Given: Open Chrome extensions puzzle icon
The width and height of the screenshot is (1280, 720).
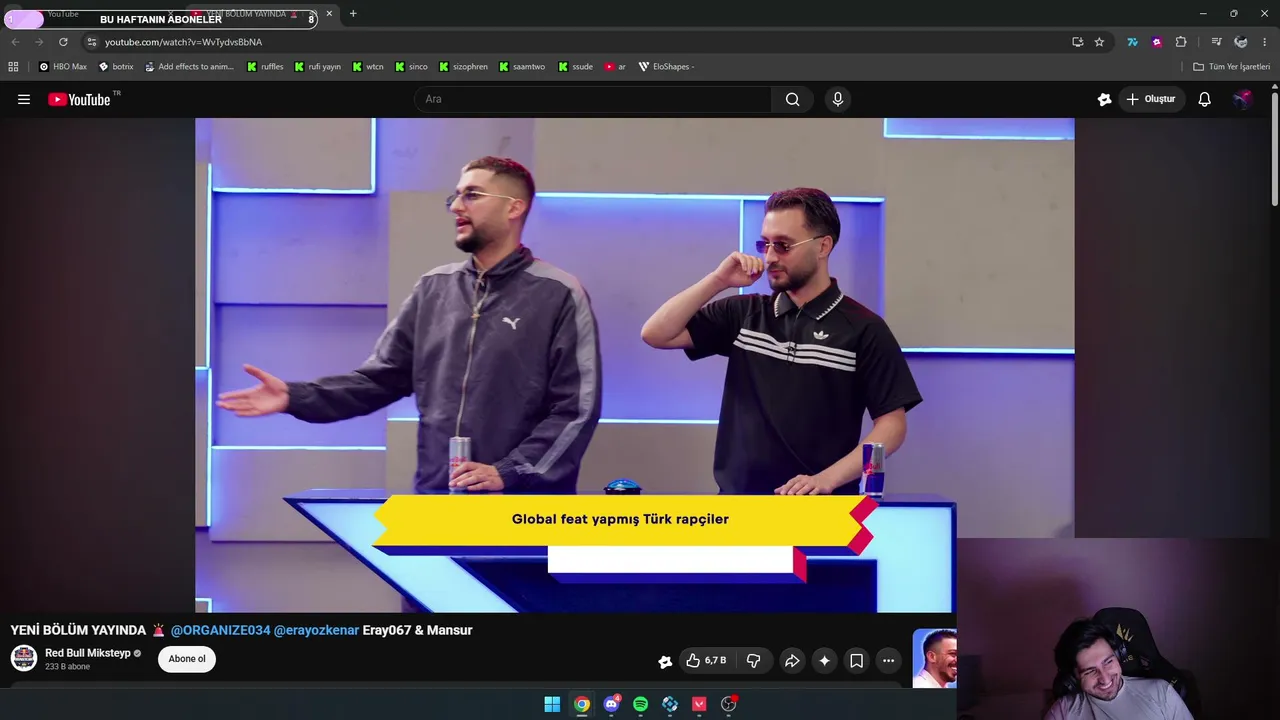Looking at the screenshot, I should [x=1181, y=42].
